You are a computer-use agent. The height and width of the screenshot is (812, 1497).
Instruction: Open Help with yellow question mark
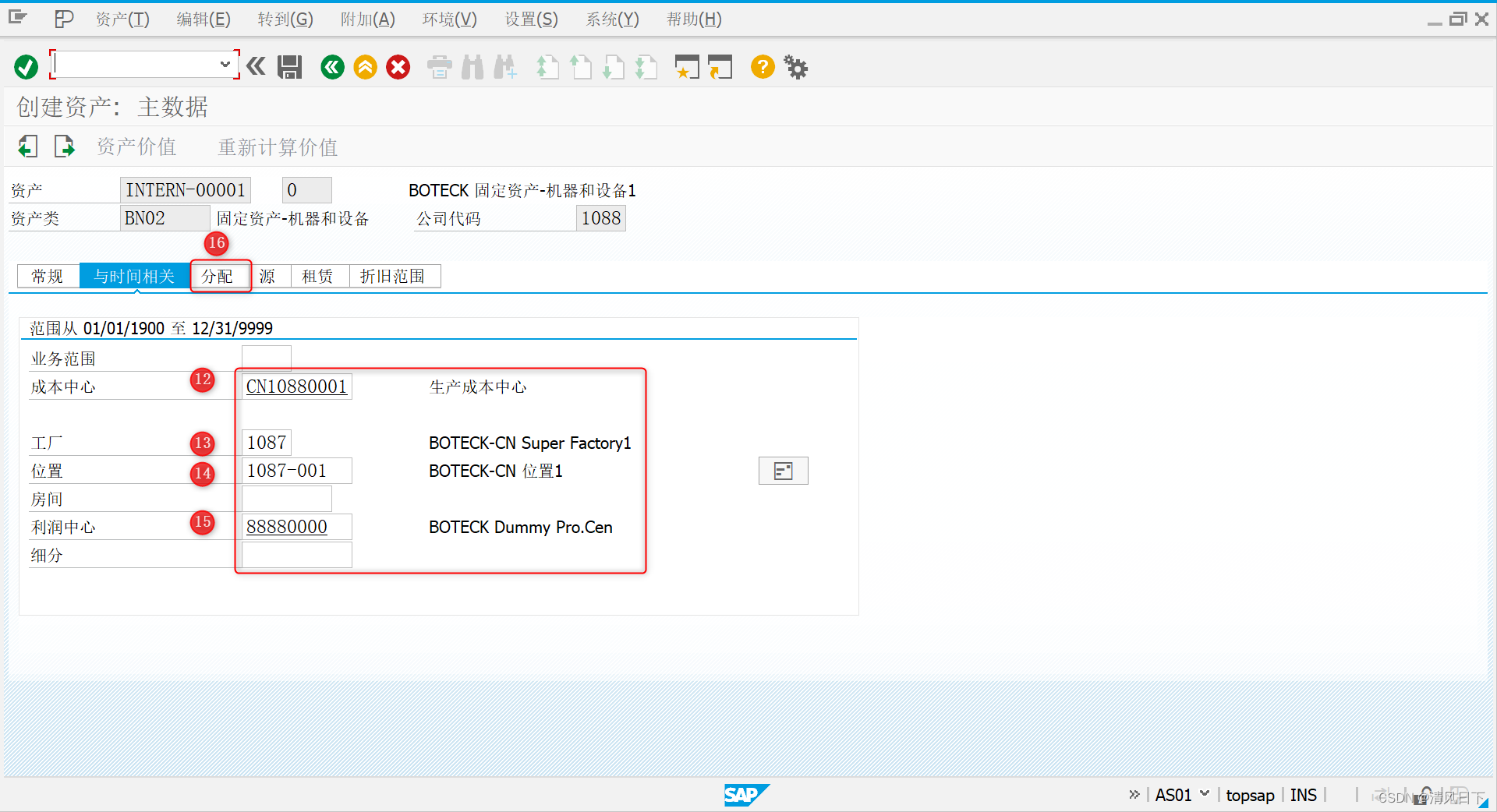tap(763, 67)
